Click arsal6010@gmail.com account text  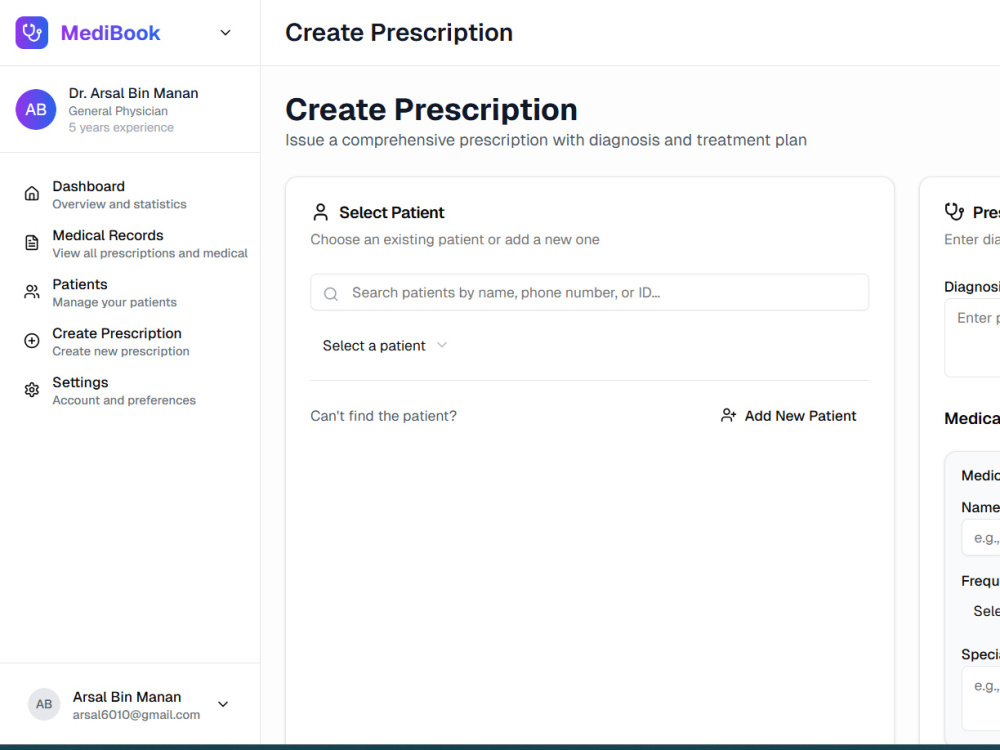click(136, 715)
